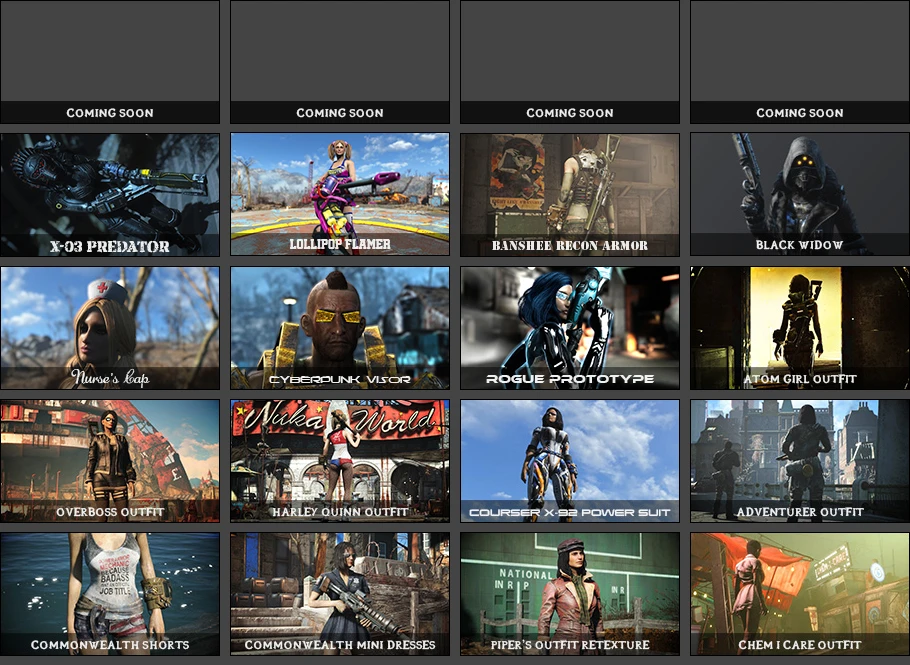This screenshot has width=910, height=665.
Task: Choose the Cyberpunk Visor card
Action: (x=340, y=328)
